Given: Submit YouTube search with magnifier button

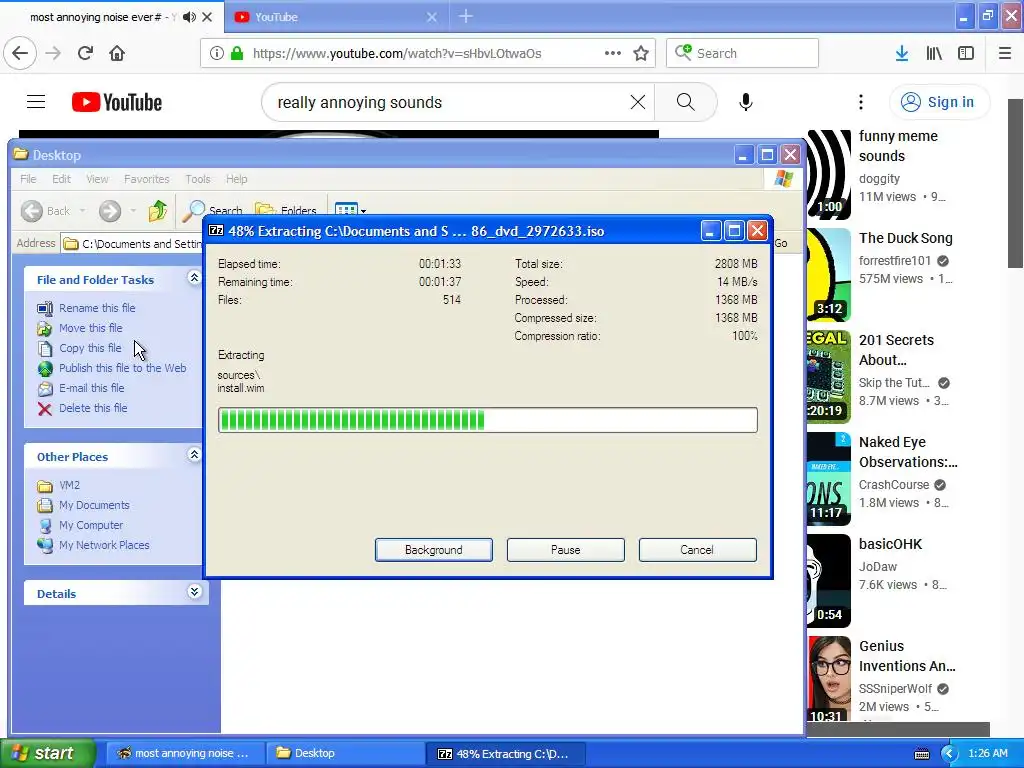Looking at the screenshot, I should click(686, 102).
